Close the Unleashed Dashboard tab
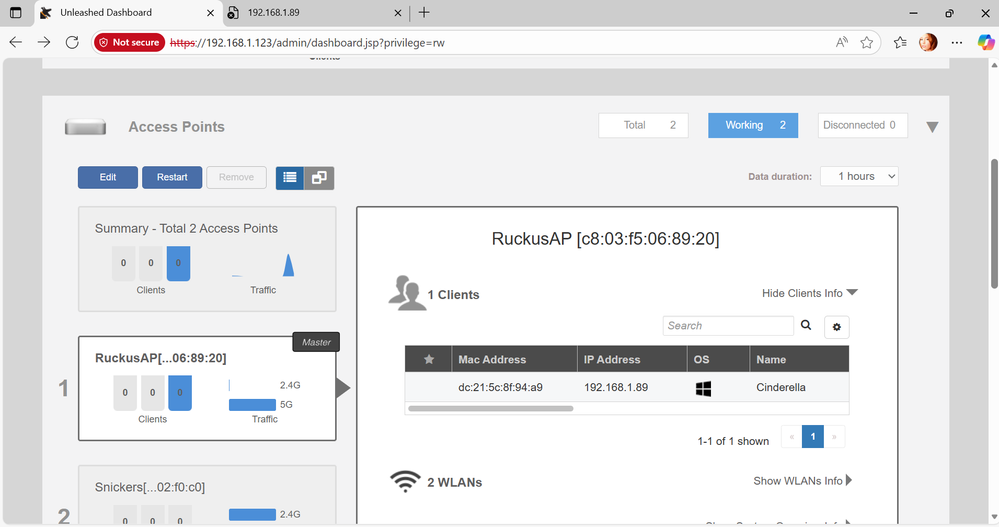The width and height of the screenshot is (999, 527). [211, 13]
